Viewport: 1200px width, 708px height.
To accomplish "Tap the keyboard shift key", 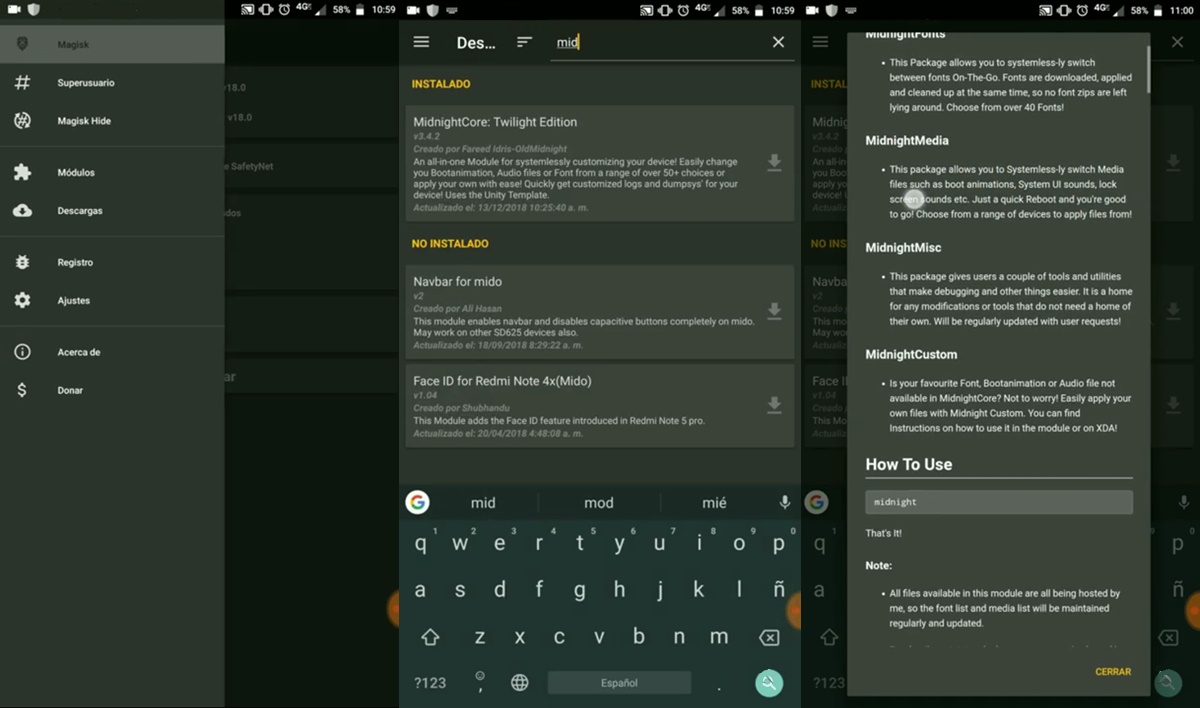I will point(430,637).
